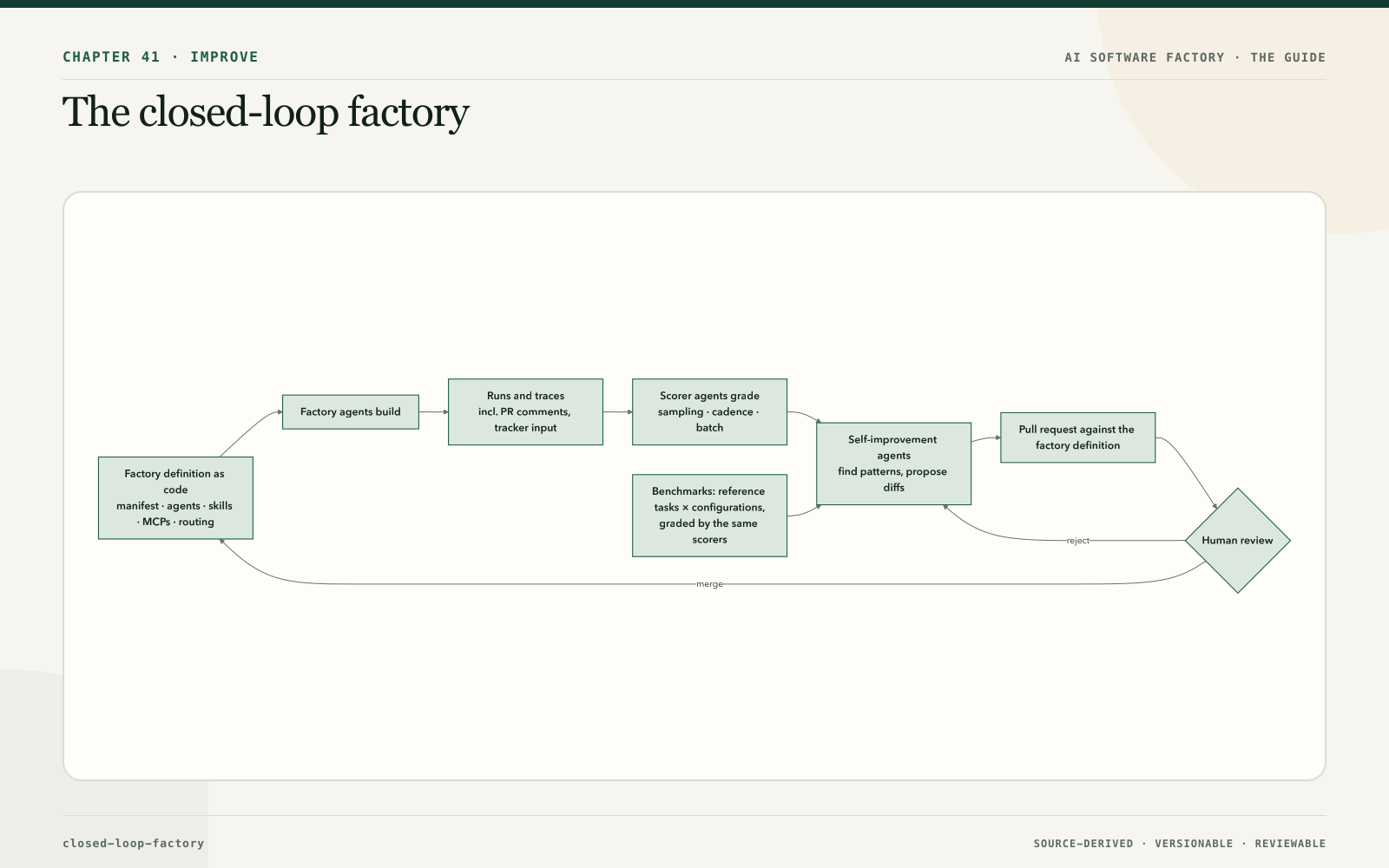Viewport: 1389px width, 868px height.
Task: Click the 'merge' edge label
Action: (x=709, y=584)
